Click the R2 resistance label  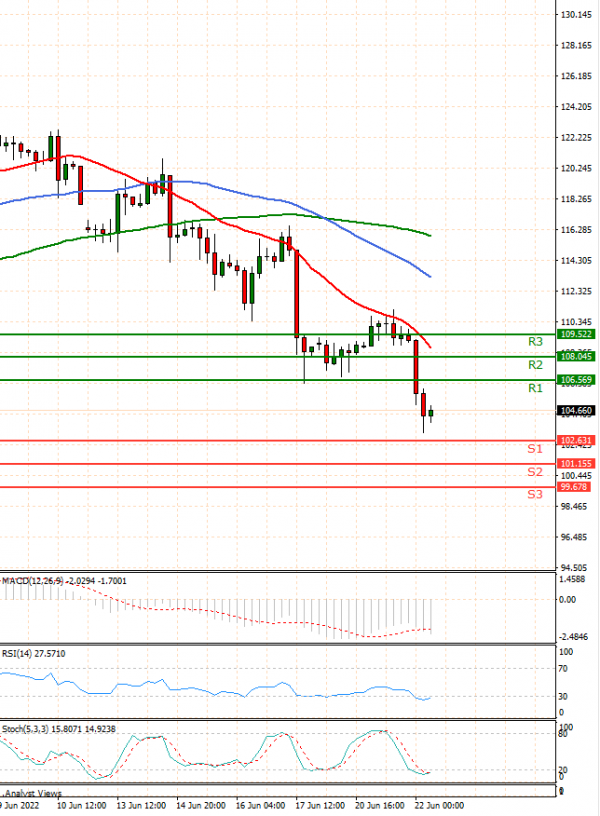[535, 365]
